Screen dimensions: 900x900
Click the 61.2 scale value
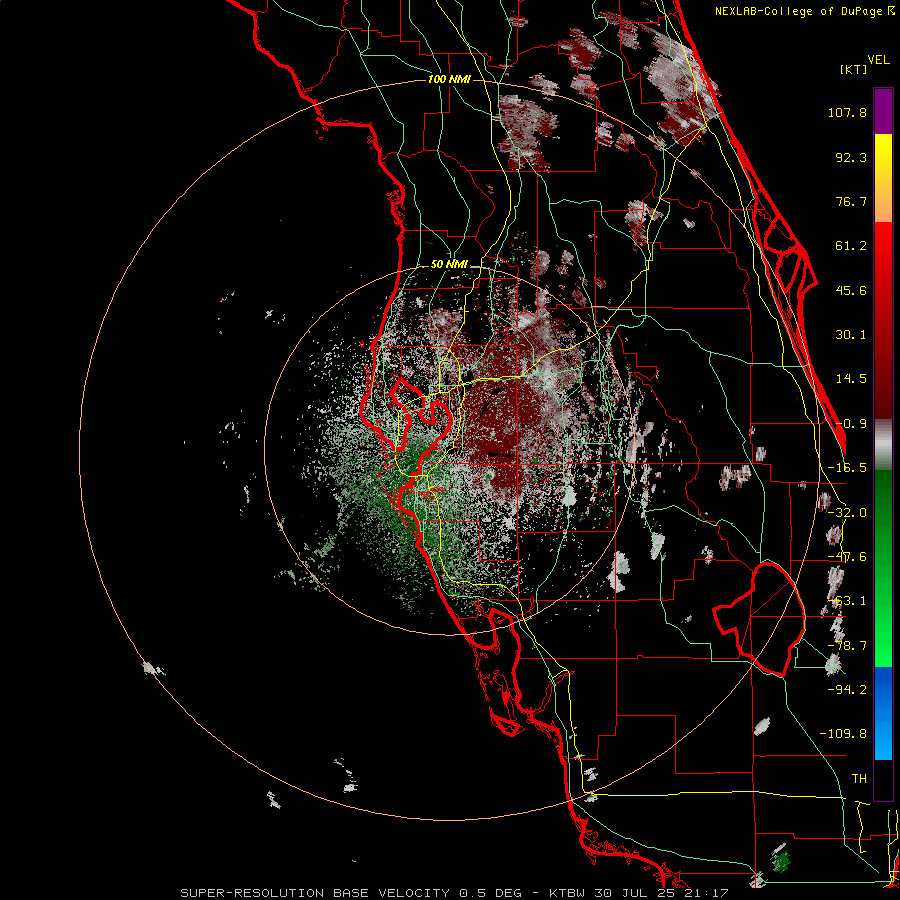(851, 246)
